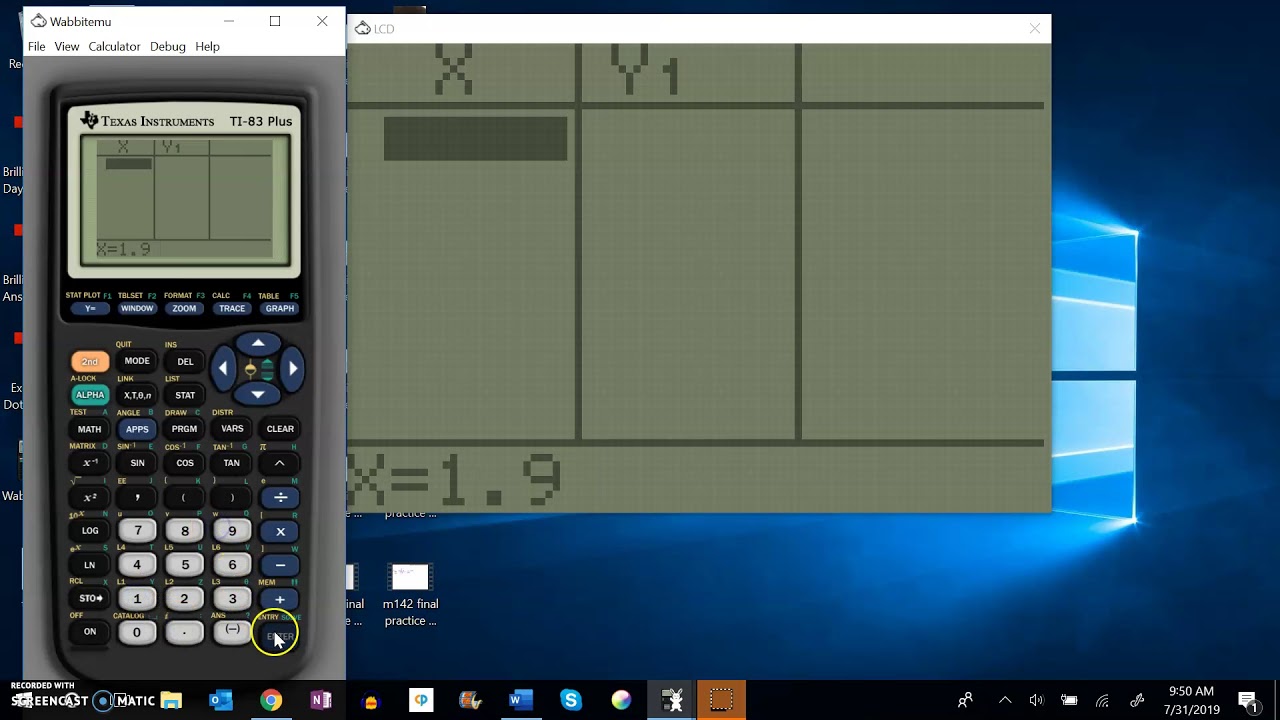The width and height of the screenshot is (1280, 720).
Task: Open Skype from the taskbar
Action: click(x=571, y=700)
